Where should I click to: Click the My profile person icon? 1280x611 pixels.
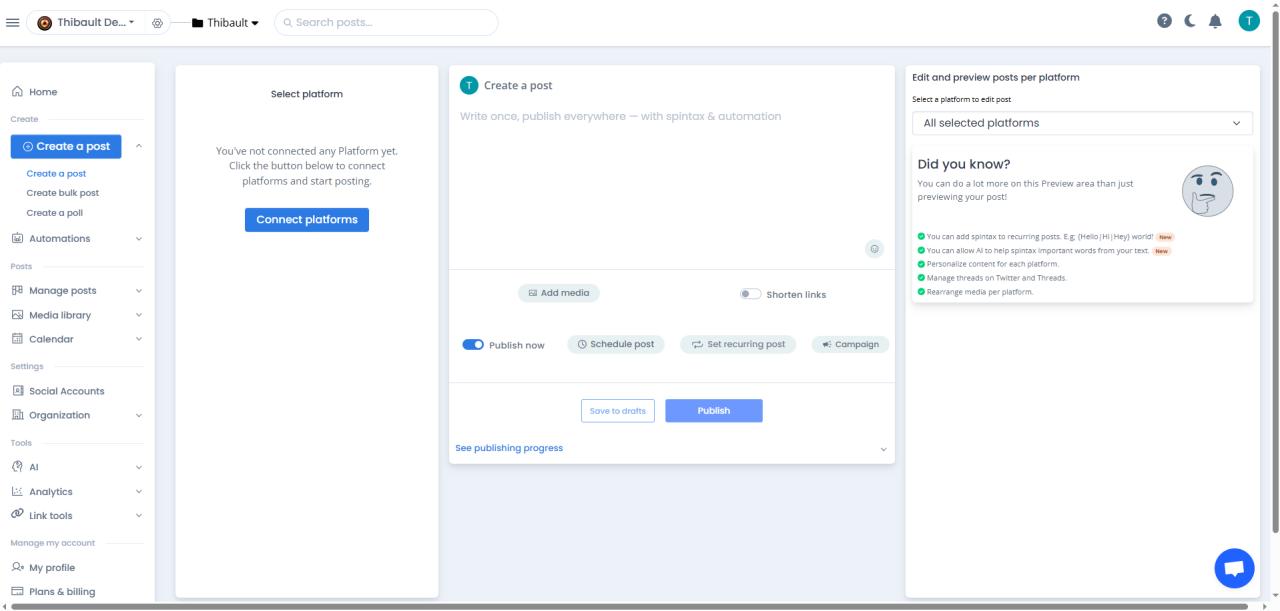pos(17,567)
